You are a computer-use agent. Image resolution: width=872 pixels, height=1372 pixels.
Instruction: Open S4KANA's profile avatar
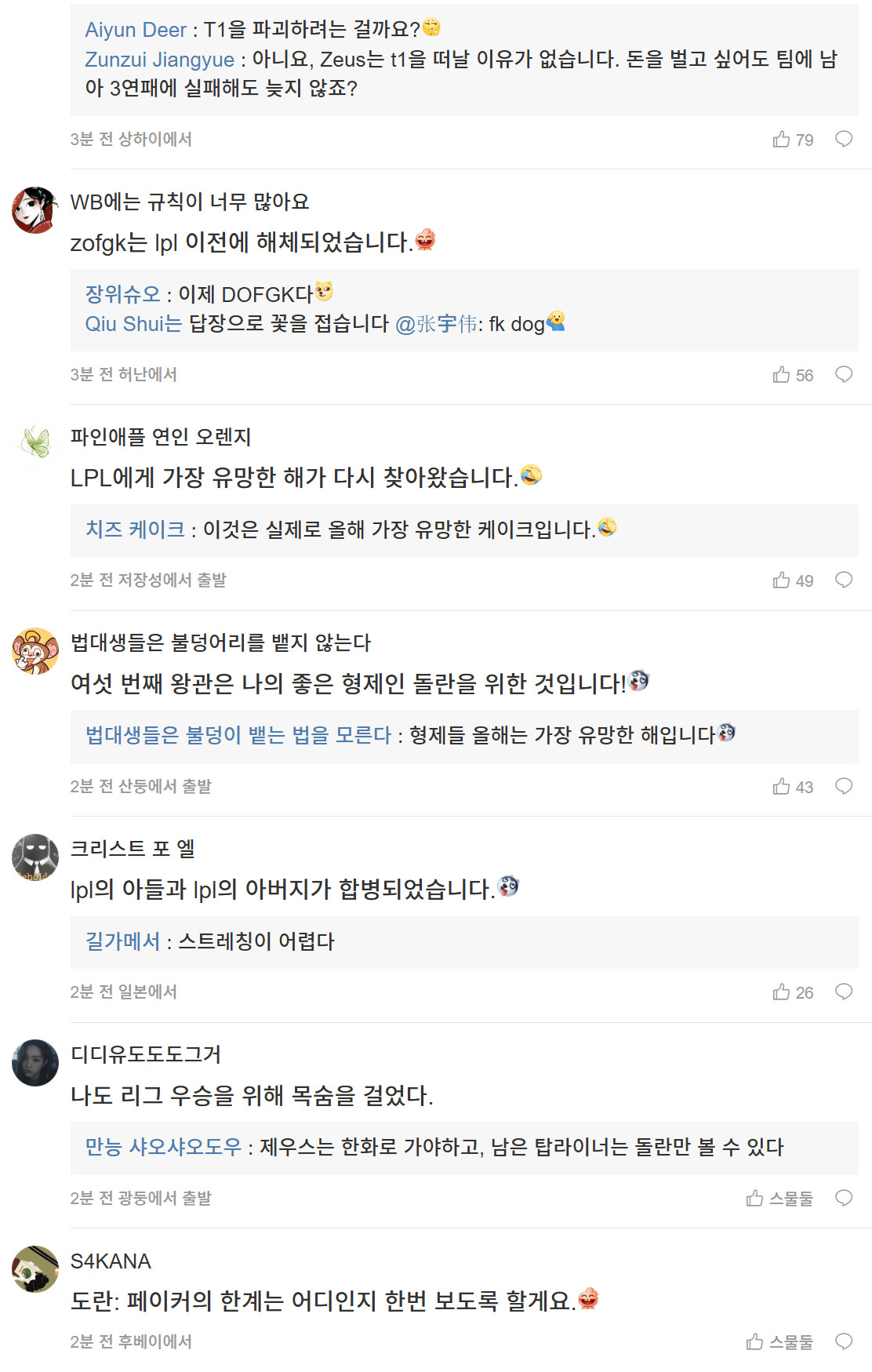click(35, 1269)
